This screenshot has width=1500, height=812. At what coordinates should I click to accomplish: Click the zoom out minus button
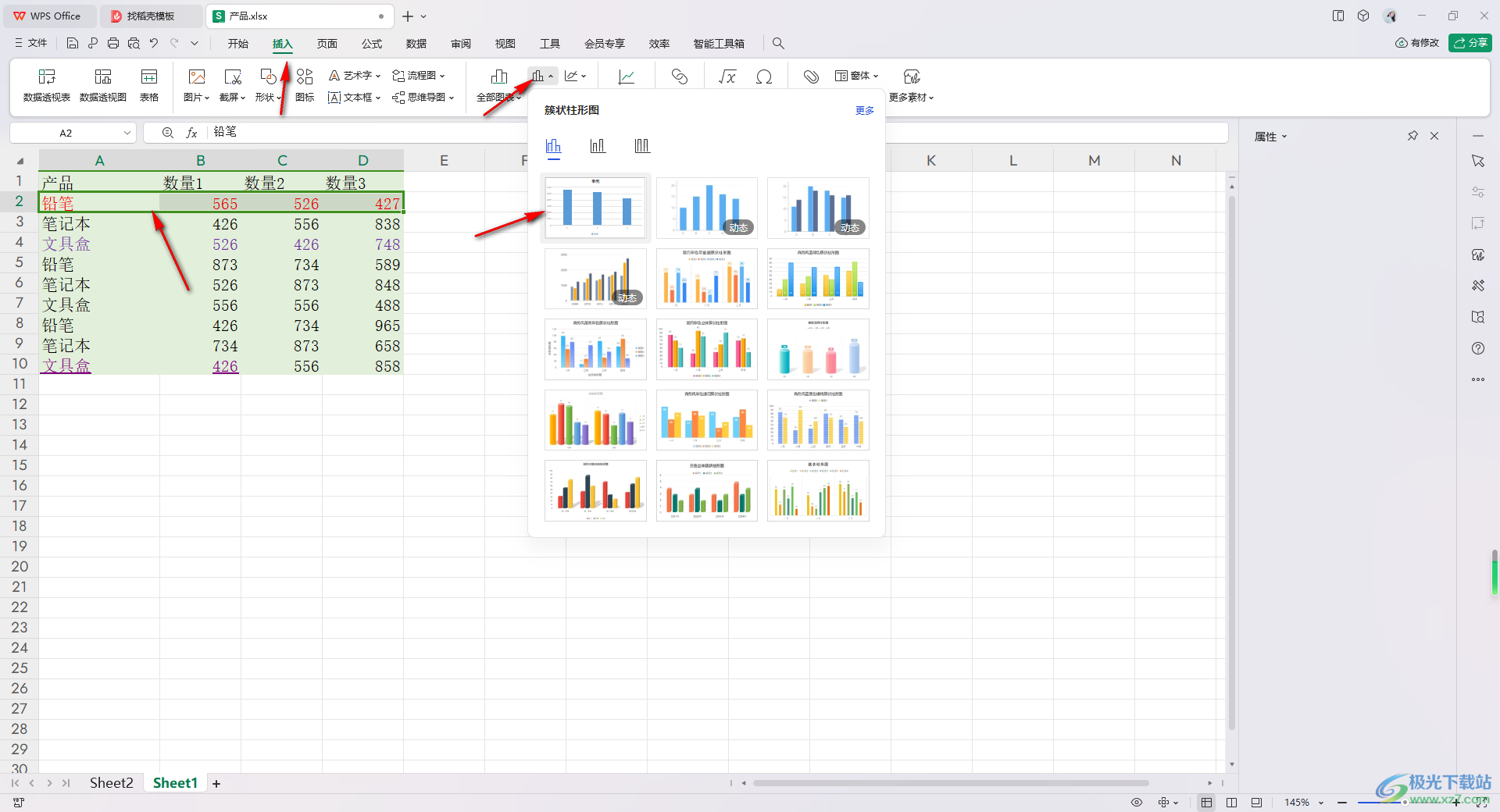coord(1341,803)
